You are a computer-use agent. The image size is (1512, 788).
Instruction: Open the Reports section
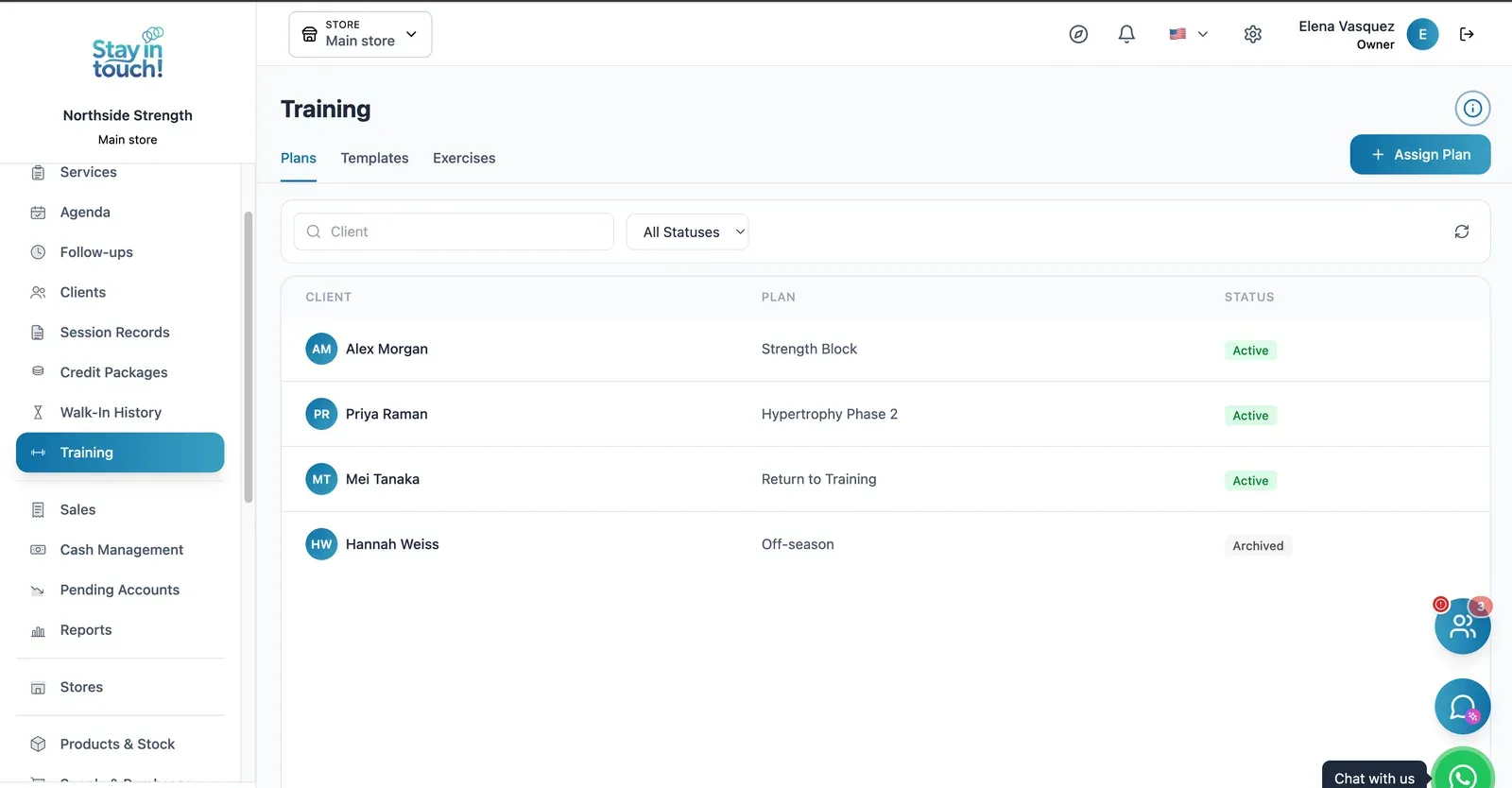(120, 630)
